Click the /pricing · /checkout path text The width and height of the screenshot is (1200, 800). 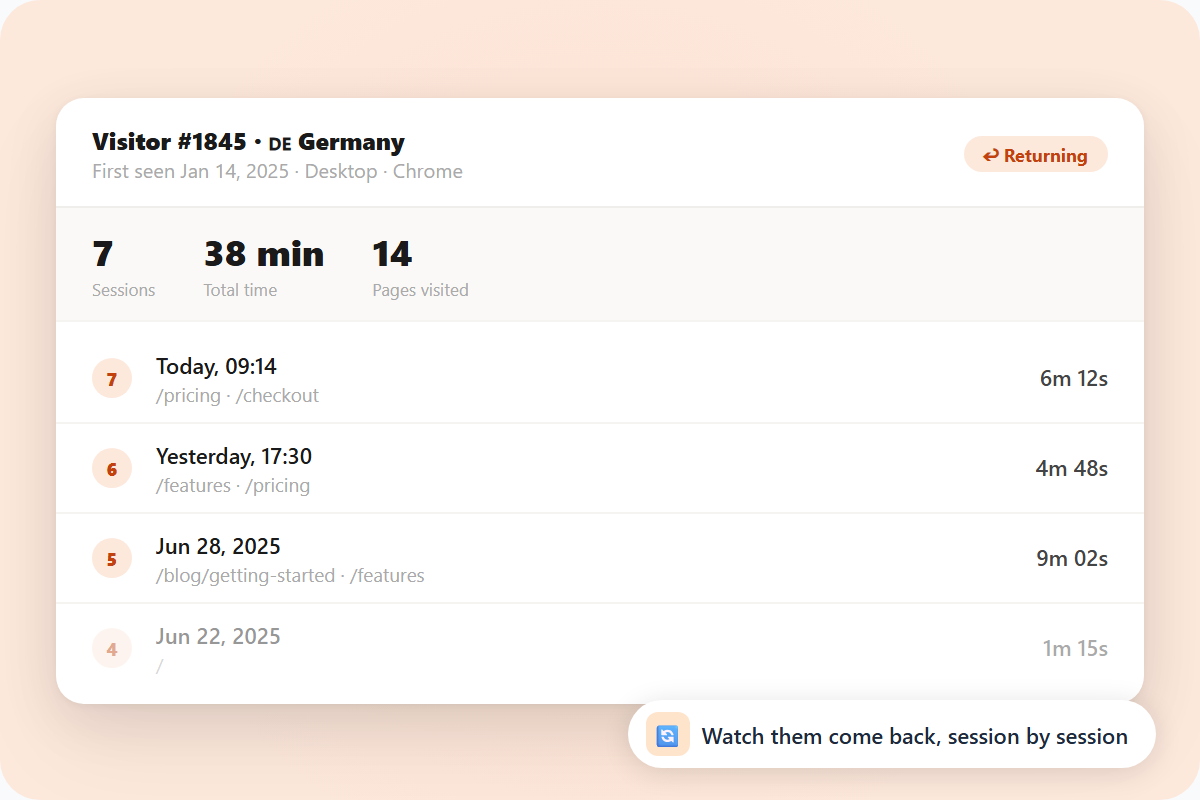click(237, 395)
